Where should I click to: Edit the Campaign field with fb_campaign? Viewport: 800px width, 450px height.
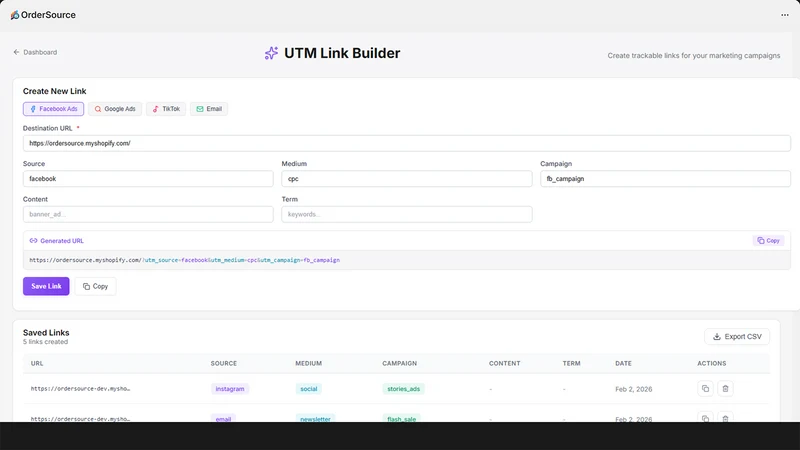(x=665, y=179)
